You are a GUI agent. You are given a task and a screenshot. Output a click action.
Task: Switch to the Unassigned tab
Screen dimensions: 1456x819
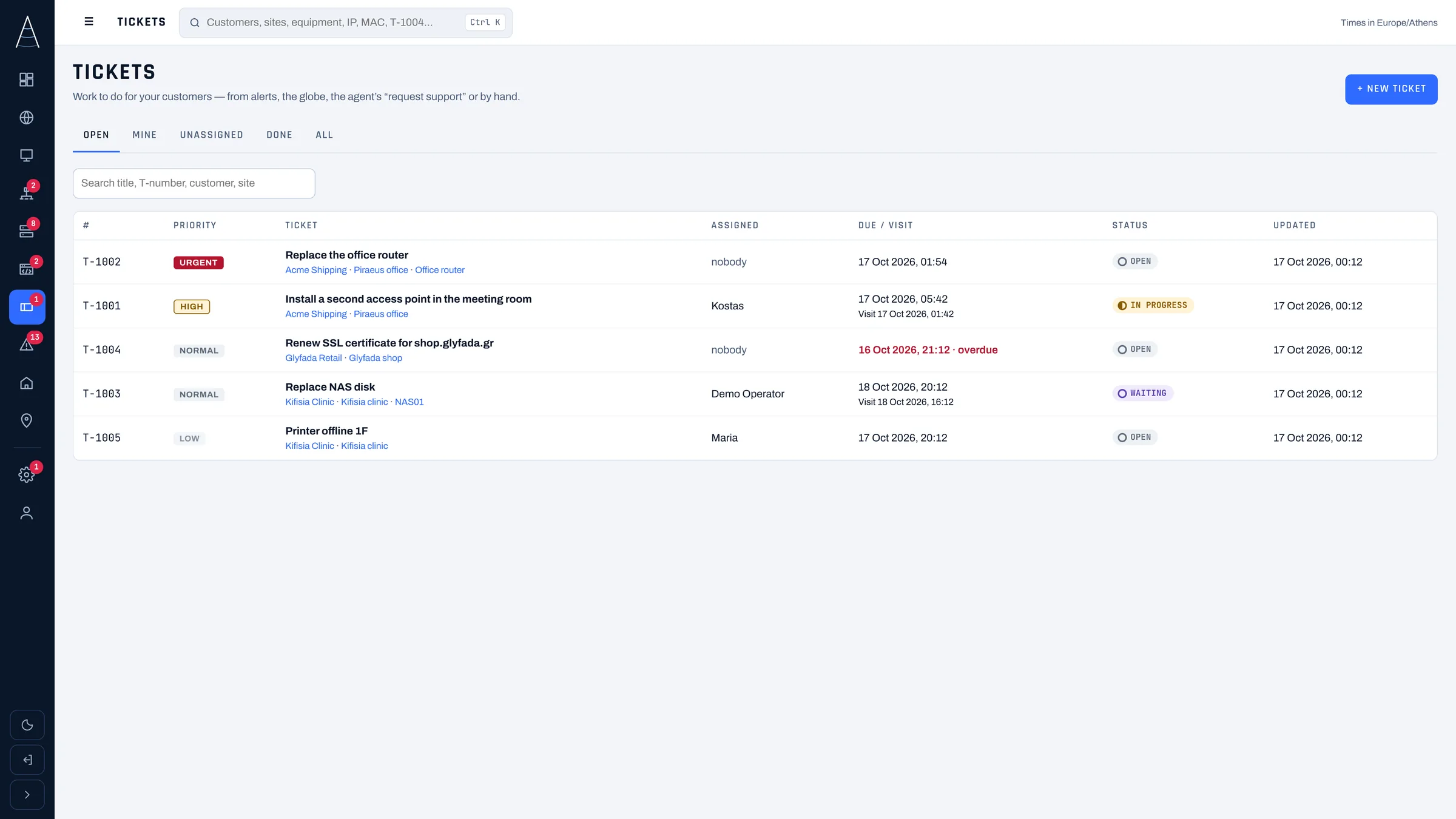pyautogui.click(x=212, y=135)
